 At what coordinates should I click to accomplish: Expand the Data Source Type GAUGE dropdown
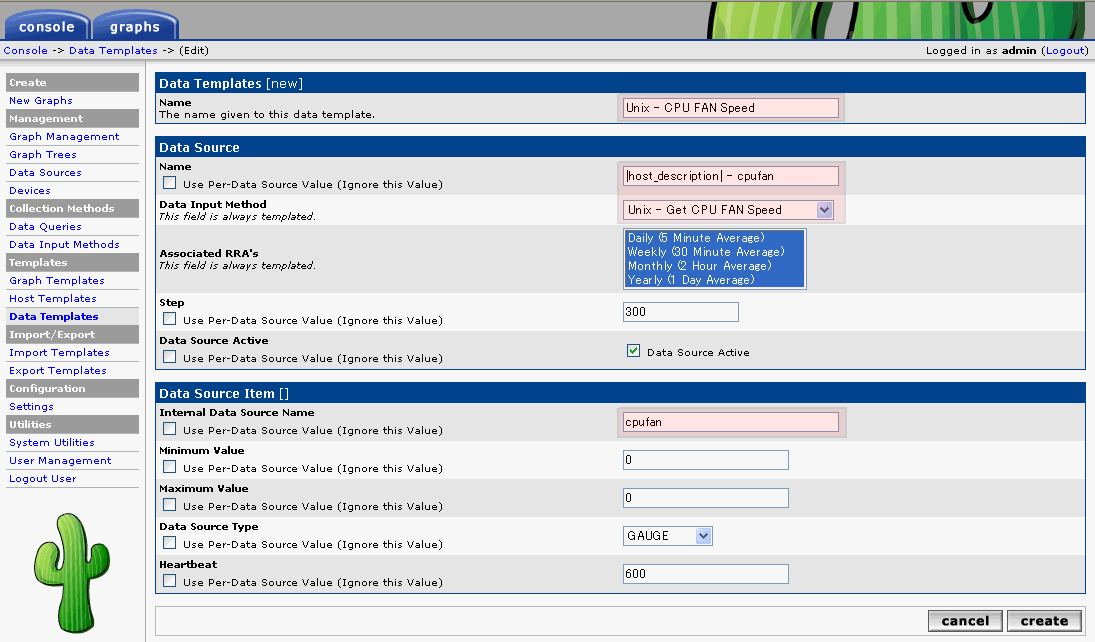pos(667,536)
